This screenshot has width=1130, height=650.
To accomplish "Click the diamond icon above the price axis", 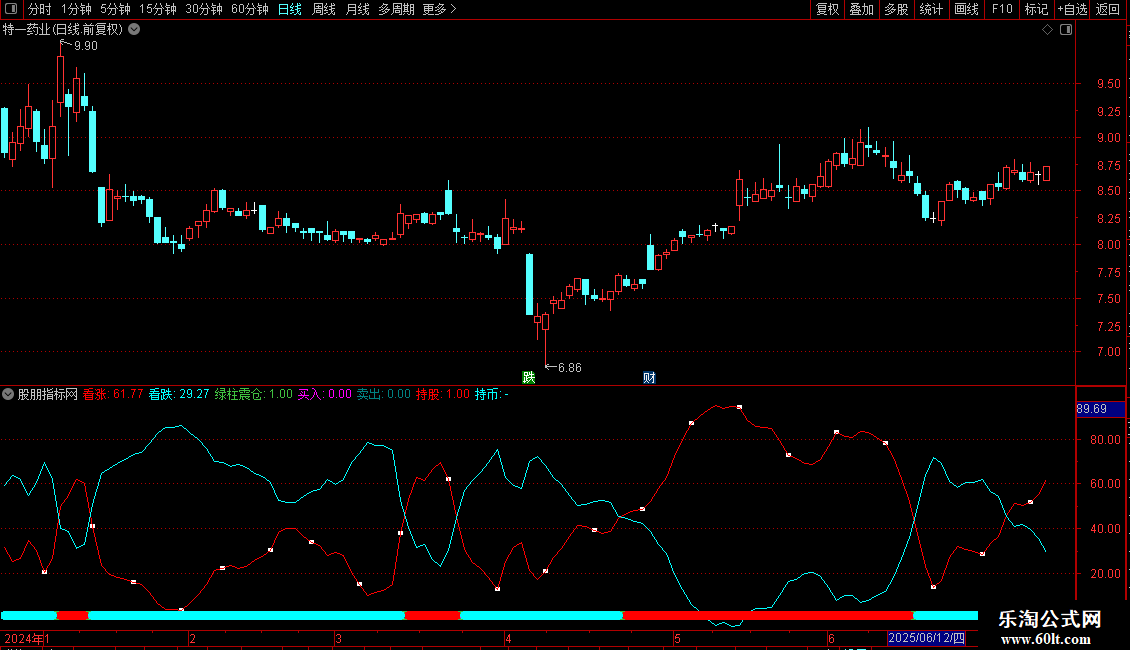I will (x=1048, y=30).
